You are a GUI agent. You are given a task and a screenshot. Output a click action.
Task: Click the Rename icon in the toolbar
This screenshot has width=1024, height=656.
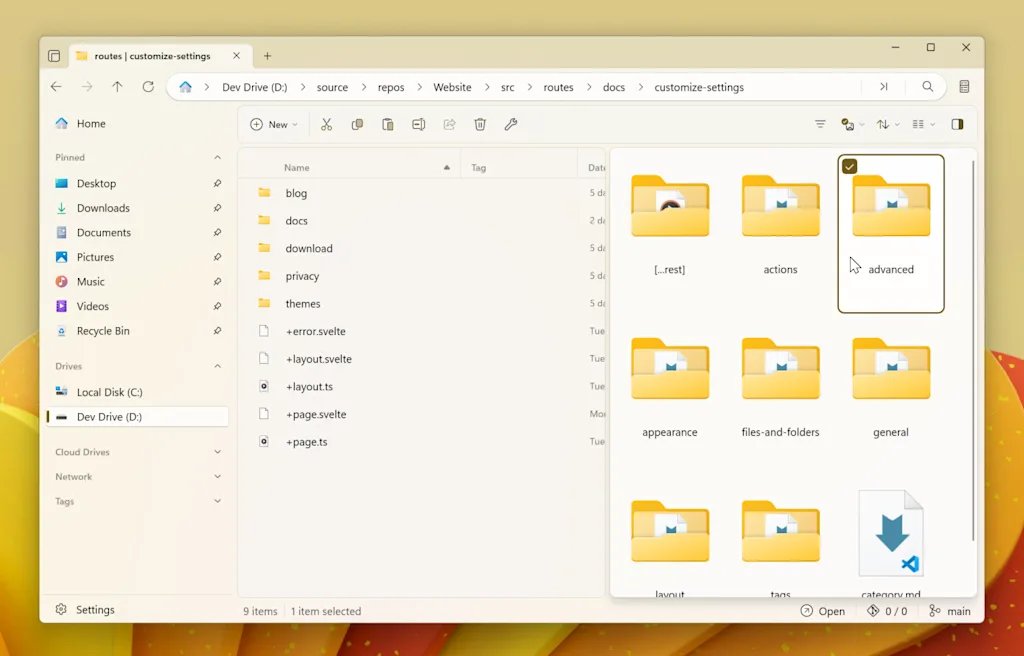(419, 124)
